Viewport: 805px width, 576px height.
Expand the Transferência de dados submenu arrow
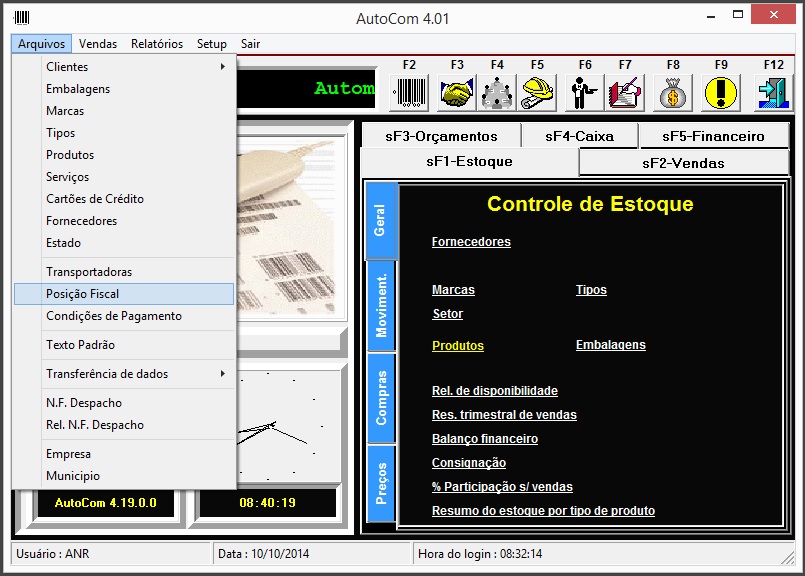(223, 374)
